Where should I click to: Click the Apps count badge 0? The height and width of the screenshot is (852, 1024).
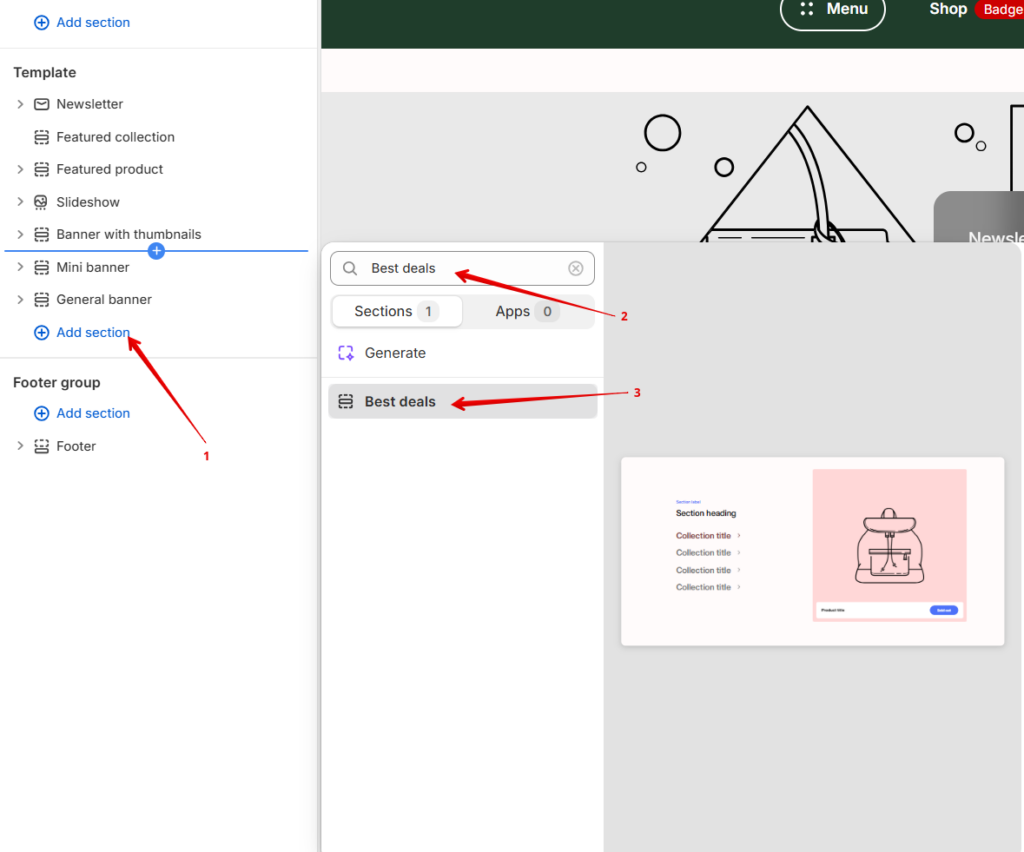(547, 311)
